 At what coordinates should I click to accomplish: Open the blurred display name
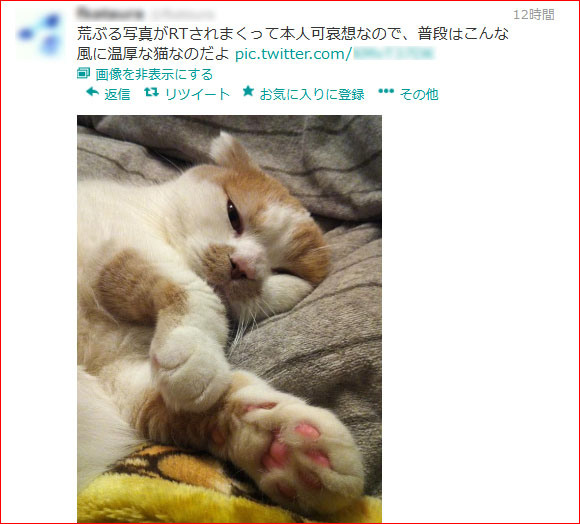(110, 13)
